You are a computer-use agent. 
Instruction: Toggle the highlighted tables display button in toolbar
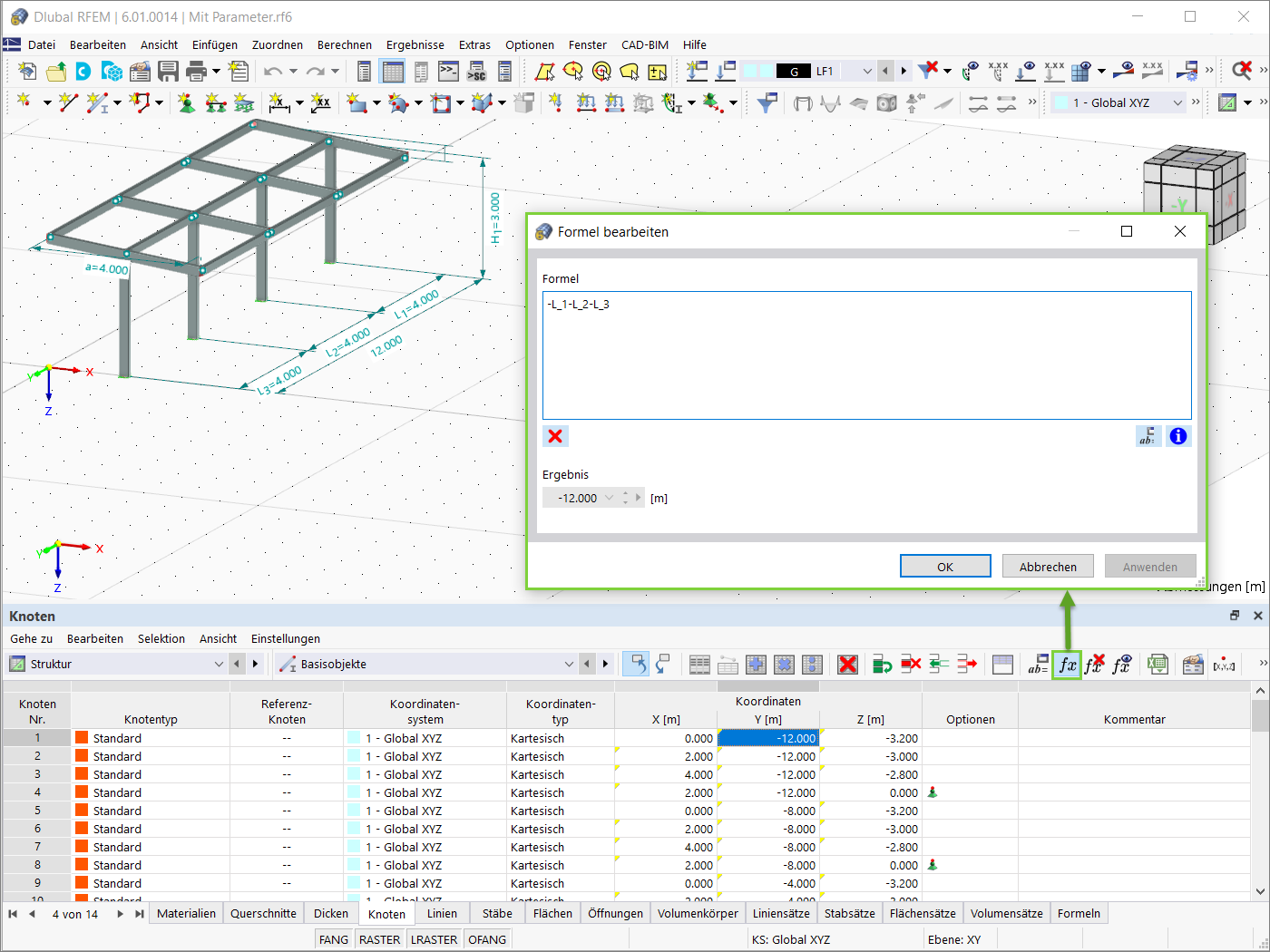pyautogui.click(x=393, y=71)
